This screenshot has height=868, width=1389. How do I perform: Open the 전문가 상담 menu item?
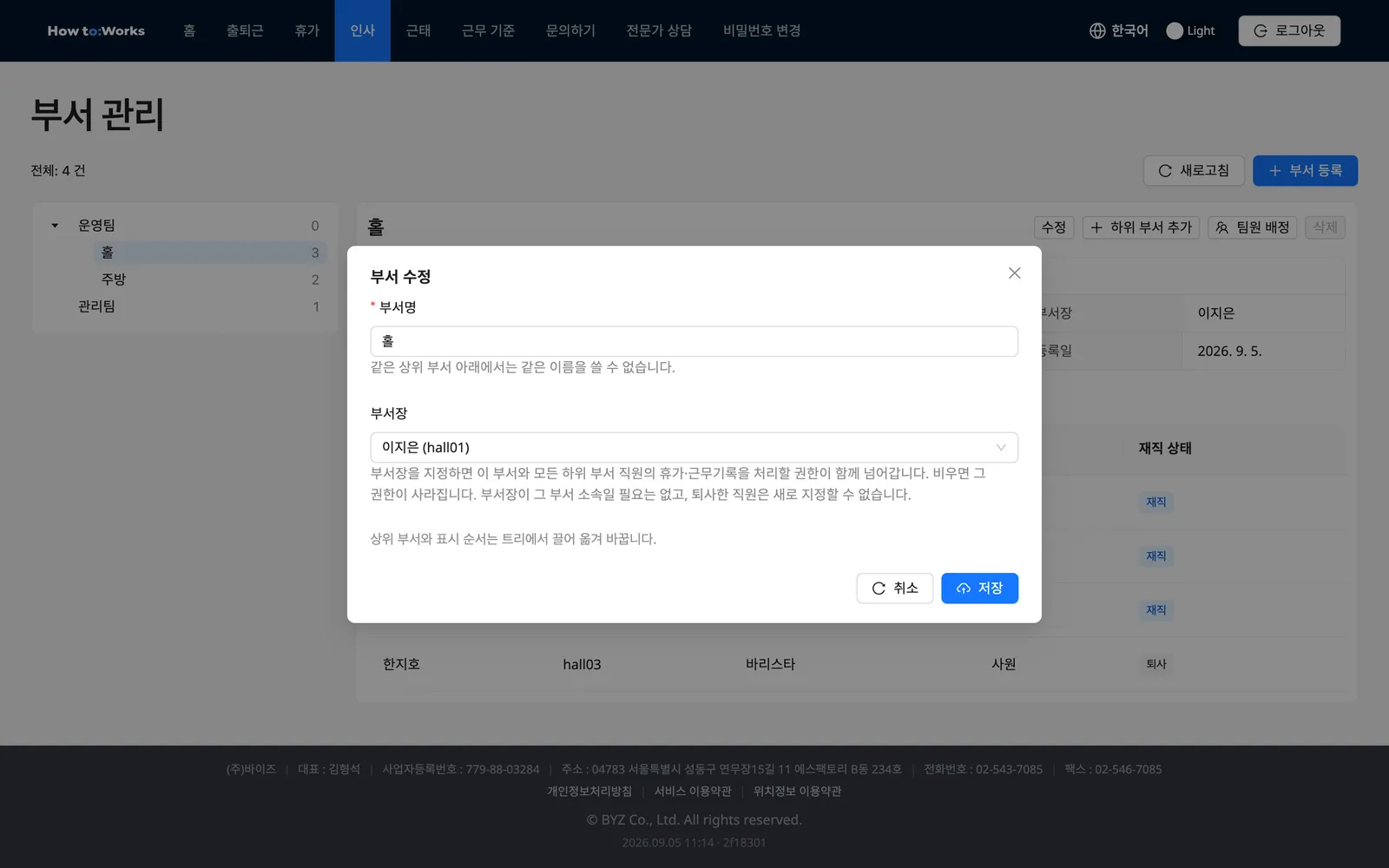coord(659,30)
